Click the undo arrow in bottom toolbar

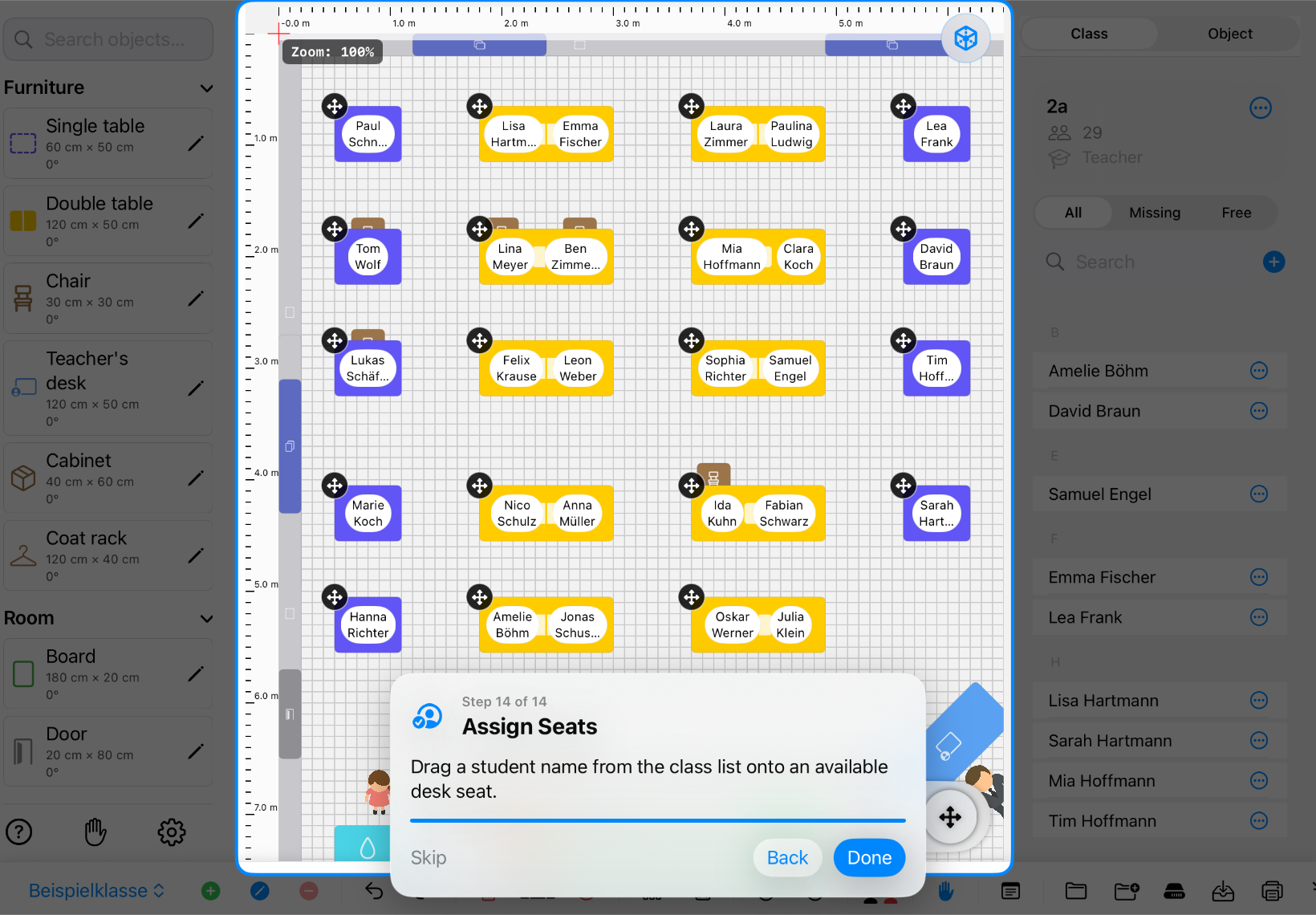pyautogui.click(x=374, y=890)
